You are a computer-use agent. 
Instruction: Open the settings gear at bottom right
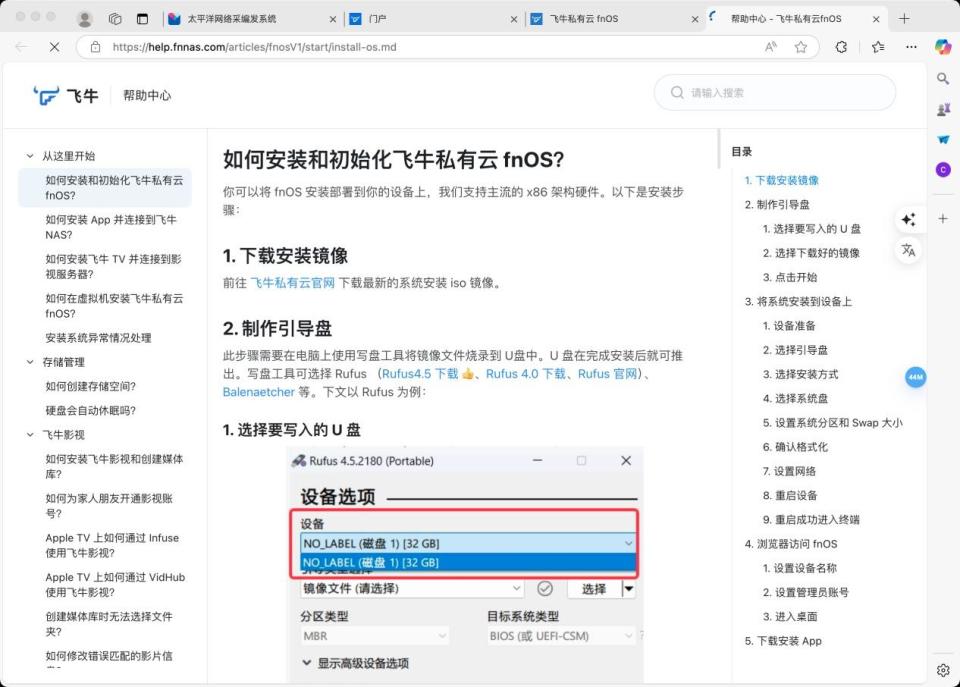[941, 670]
